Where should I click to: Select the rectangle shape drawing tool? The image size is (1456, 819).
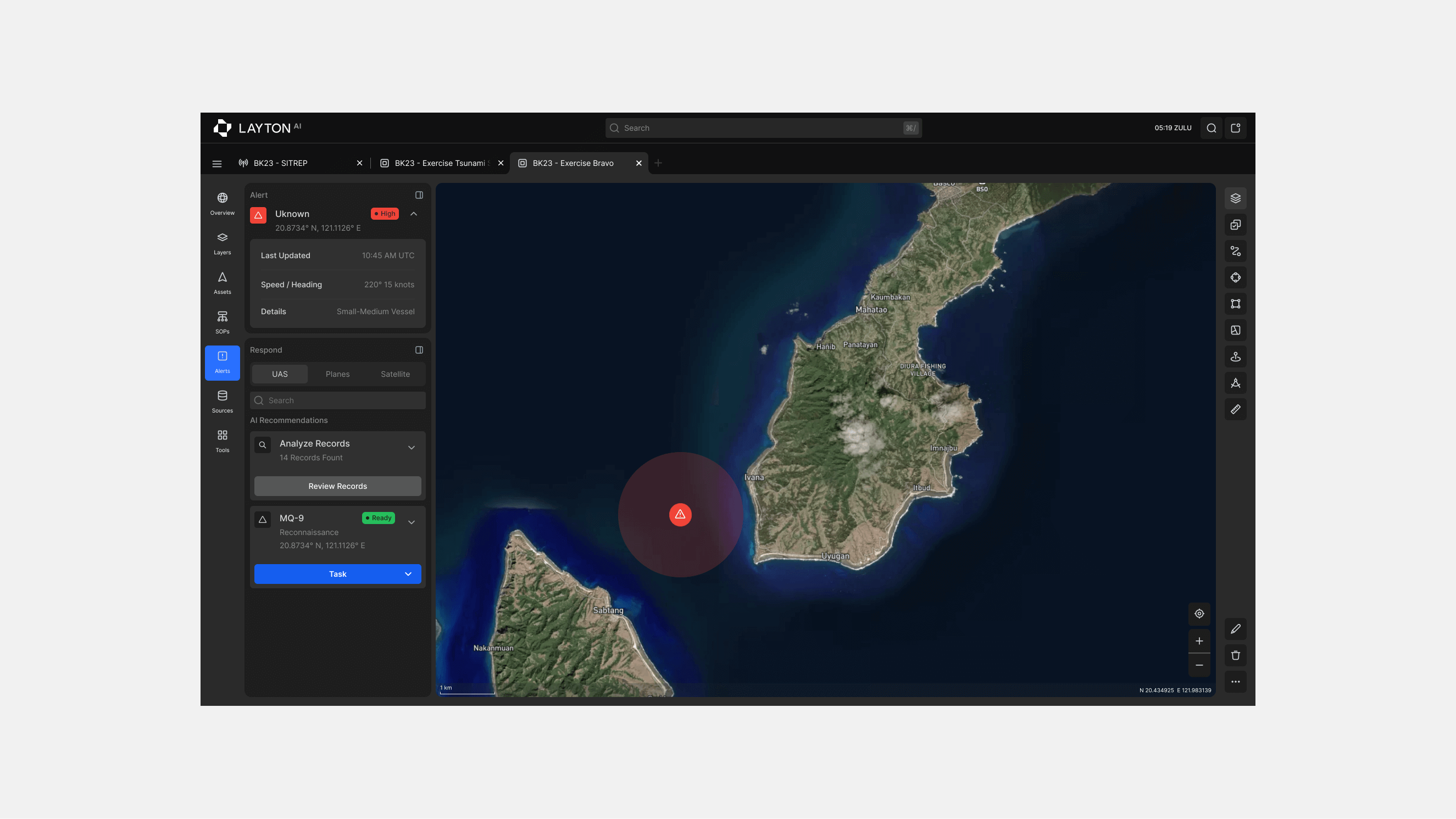tap(1235, 304)
